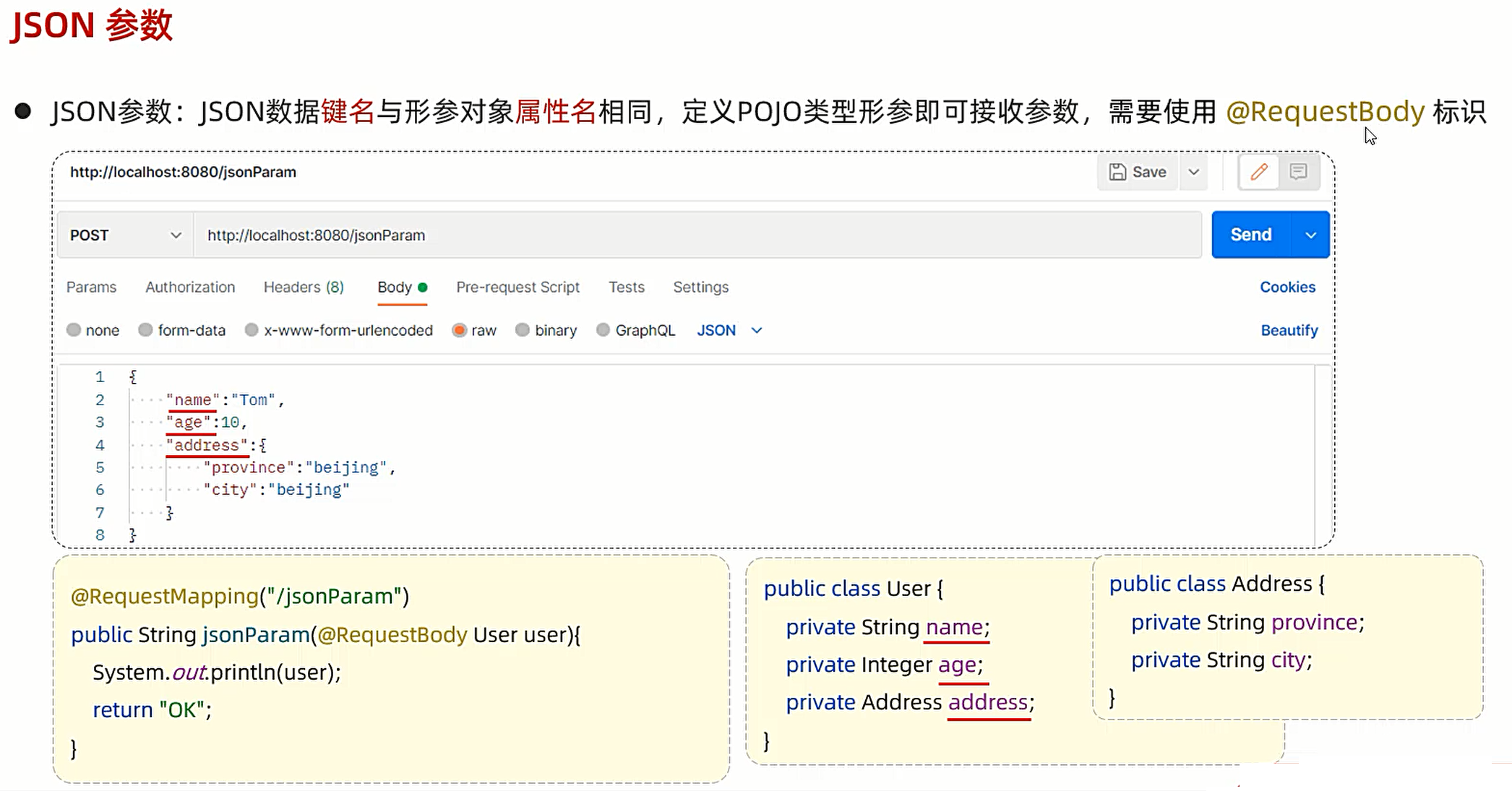
Task: Expand the POST method dropdown
Action: click(x=177, y=234)
